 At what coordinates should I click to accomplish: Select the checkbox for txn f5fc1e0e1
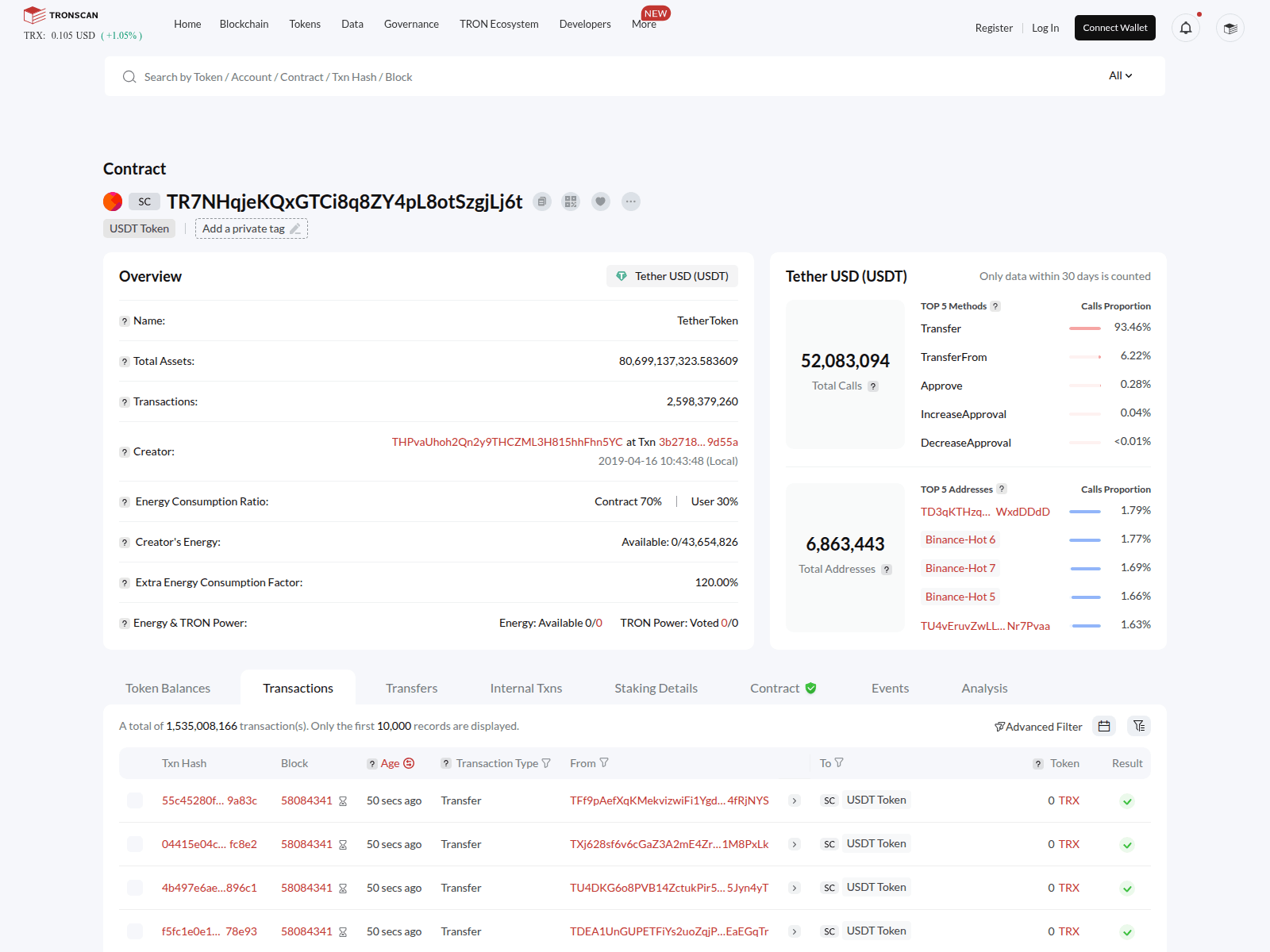coord(135,931)
